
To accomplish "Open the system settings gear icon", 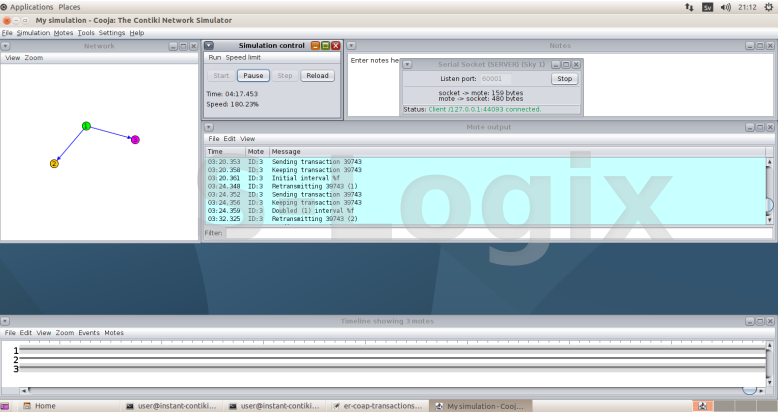I will [x=769, y=7].
